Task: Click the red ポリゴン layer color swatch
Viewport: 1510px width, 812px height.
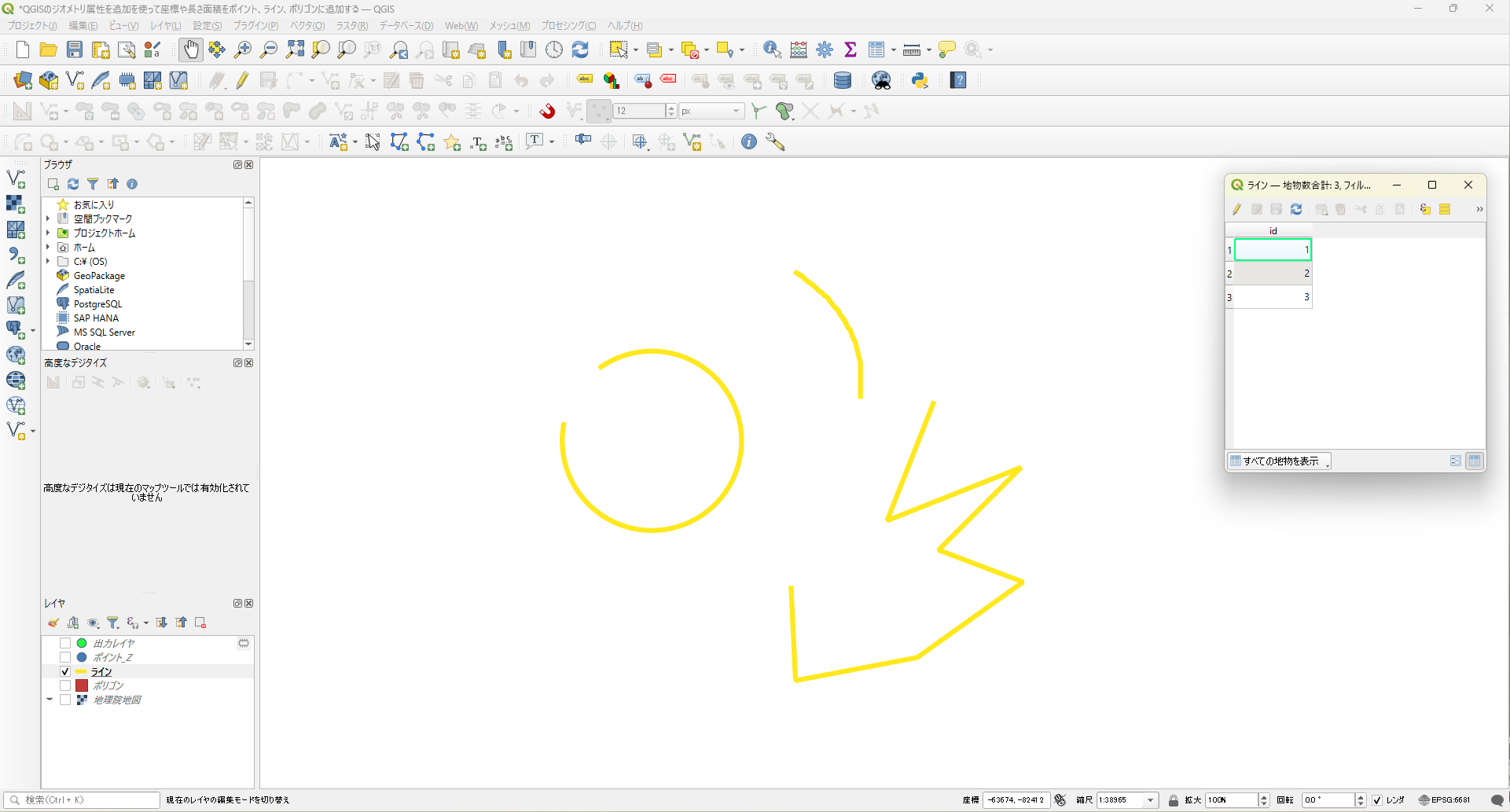Action: (x=82, y=685)
